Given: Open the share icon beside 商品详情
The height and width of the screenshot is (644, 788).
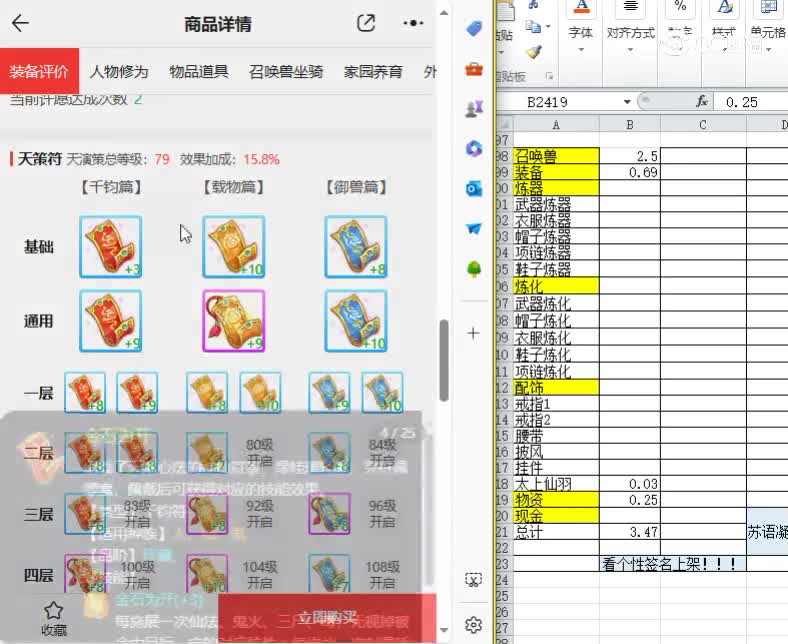Looking at the screenshot, I should pos(366,23).
